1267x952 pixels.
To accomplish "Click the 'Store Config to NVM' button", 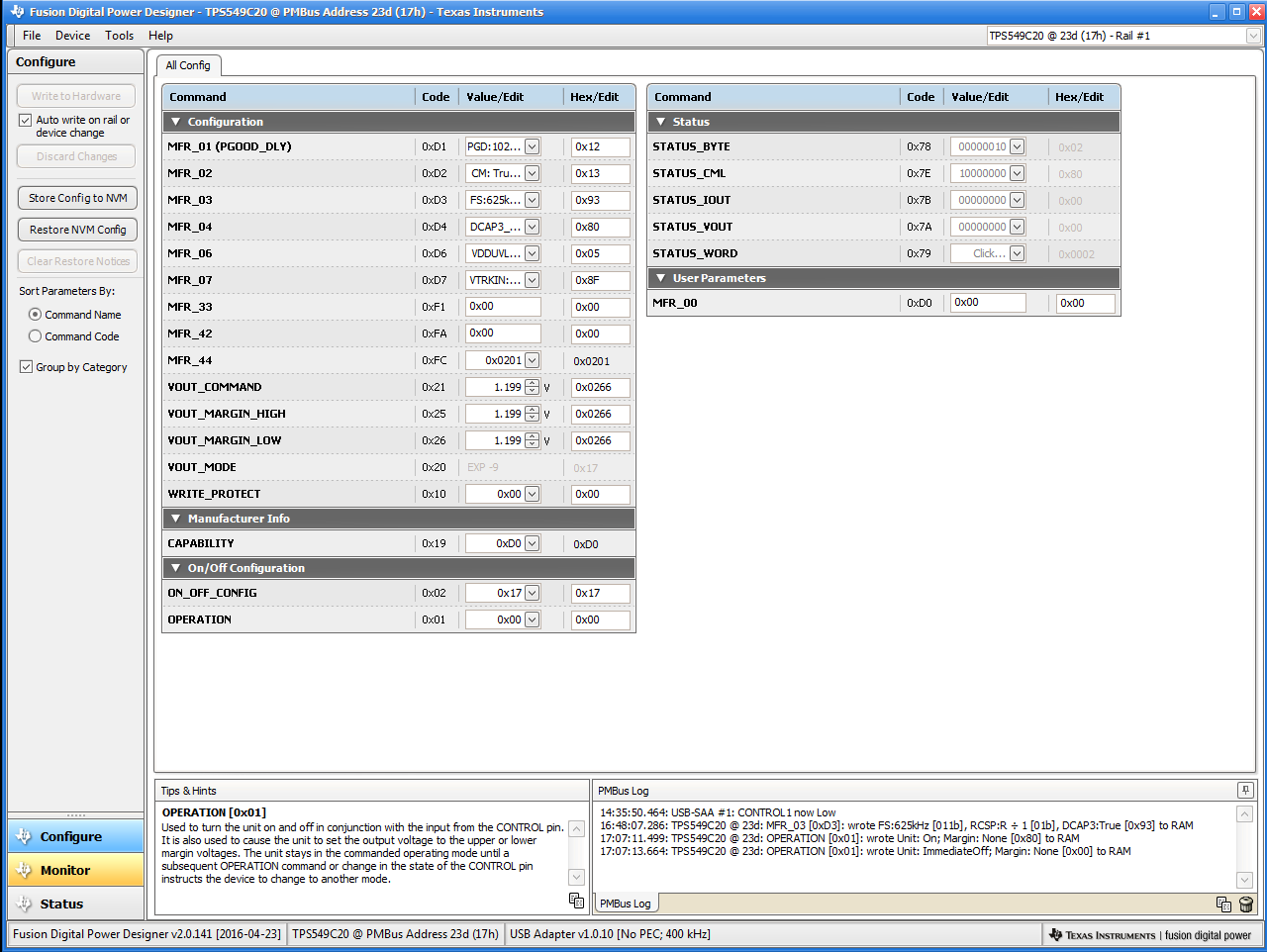I will [x=76, y=197].
